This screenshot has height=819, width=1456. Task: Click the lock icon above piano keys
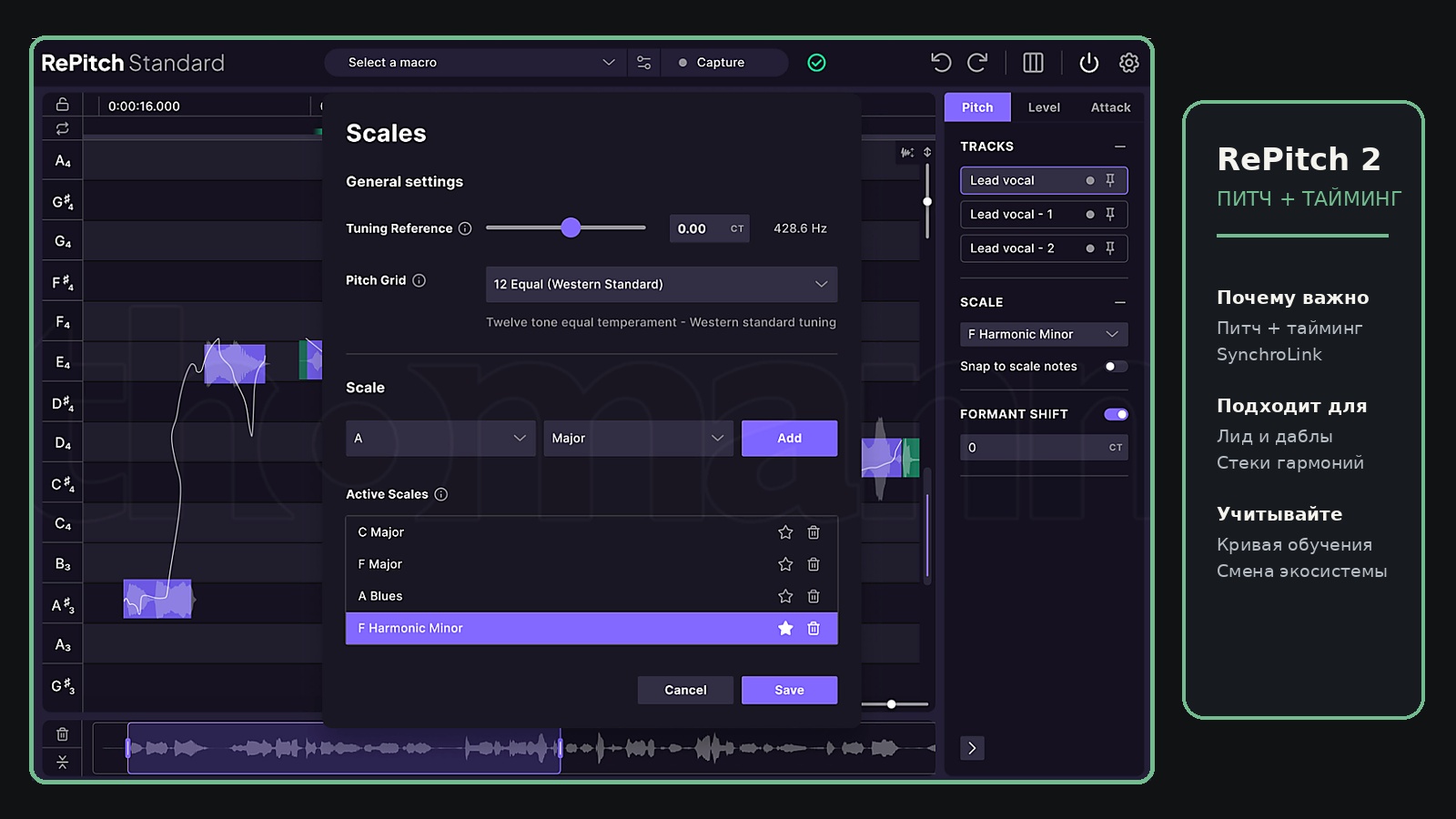tap(62, 104)
